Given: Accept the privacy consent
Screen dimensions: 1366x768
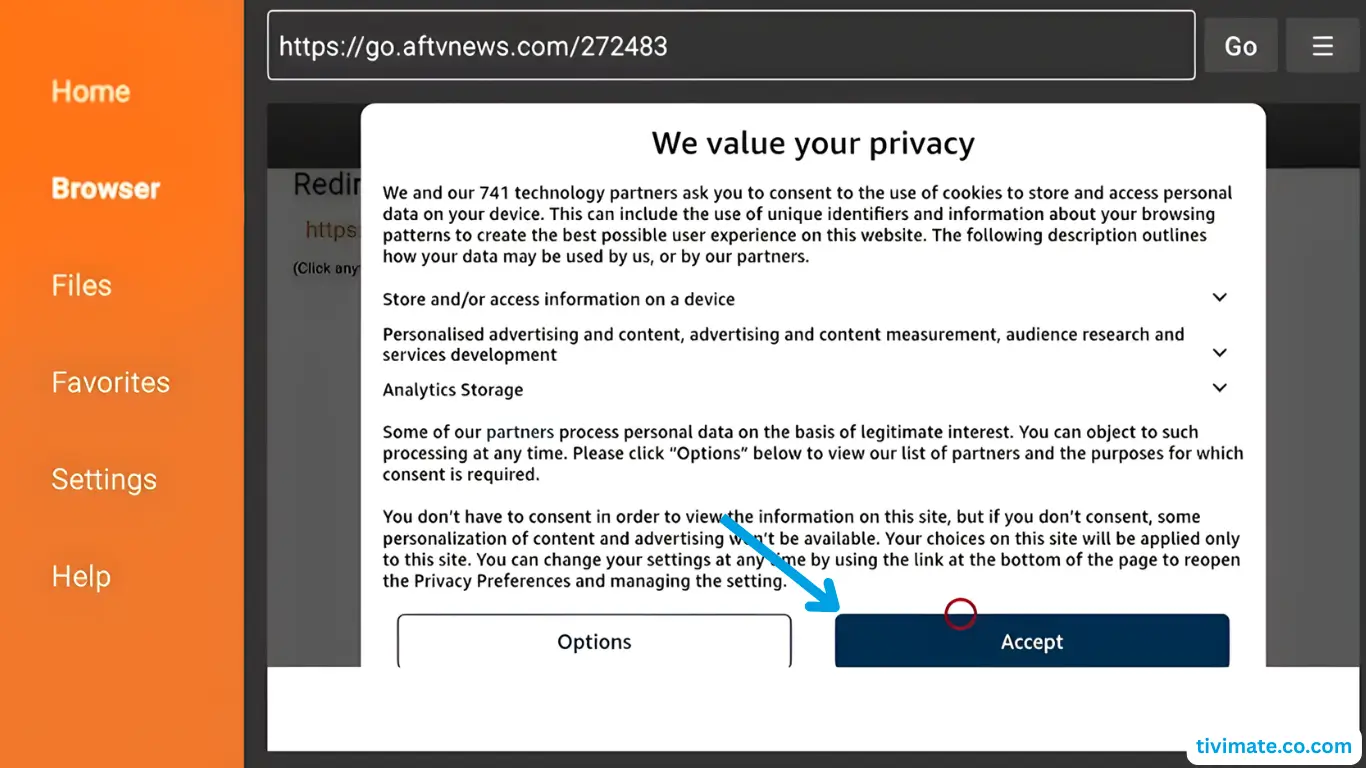Looking at the screenshot, I should coord(1031,641).
